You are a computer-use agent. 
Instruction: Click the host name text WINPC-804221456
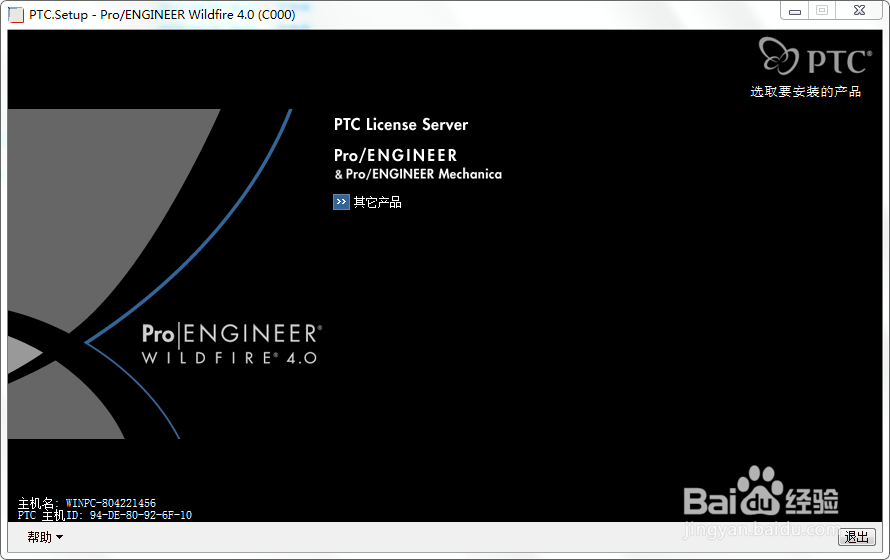[x=111, y=503]
